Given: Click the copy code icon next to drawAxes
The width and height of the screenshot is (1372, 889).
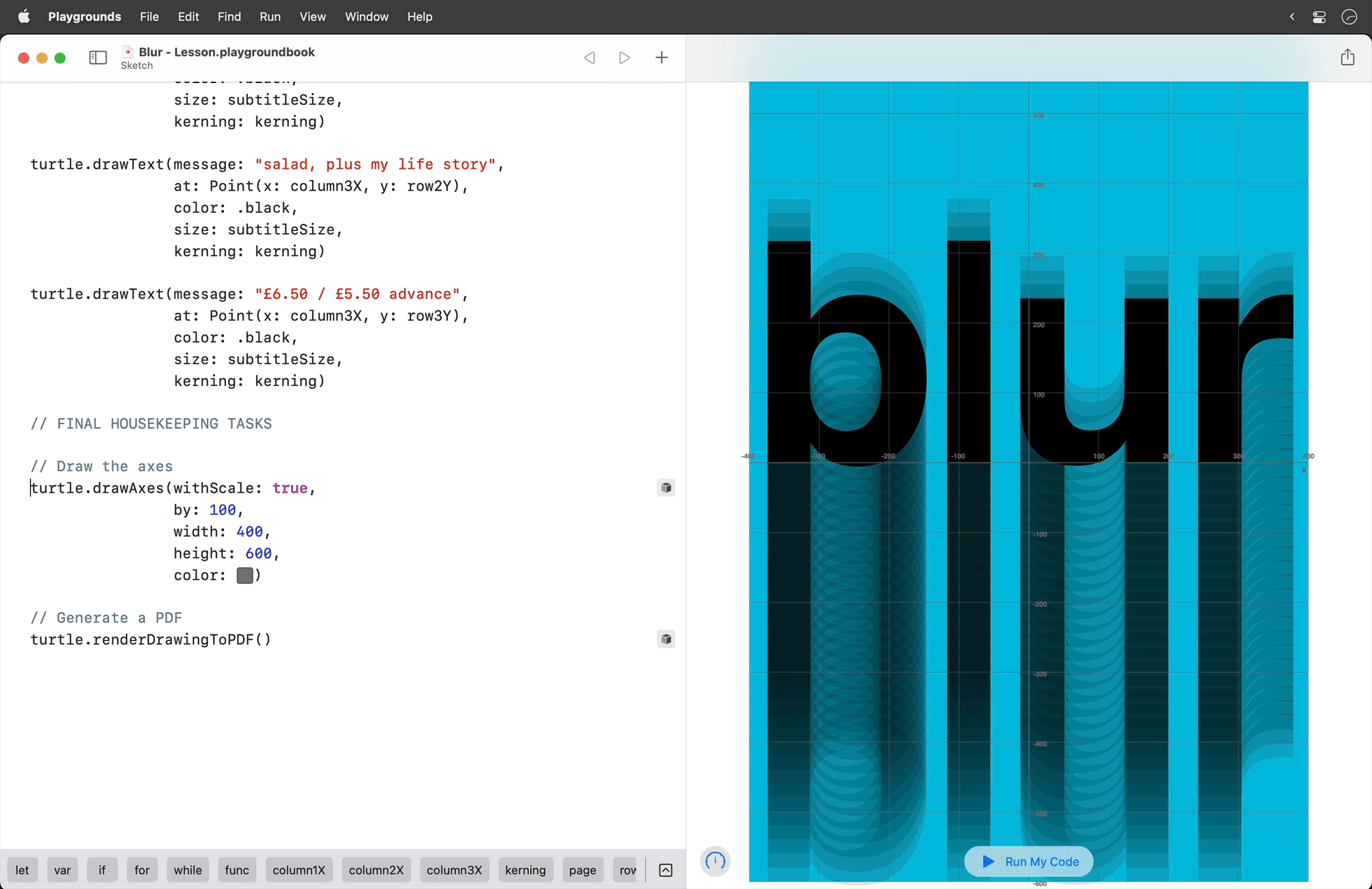Looking at the screenshot, I should tap(665, 487).
